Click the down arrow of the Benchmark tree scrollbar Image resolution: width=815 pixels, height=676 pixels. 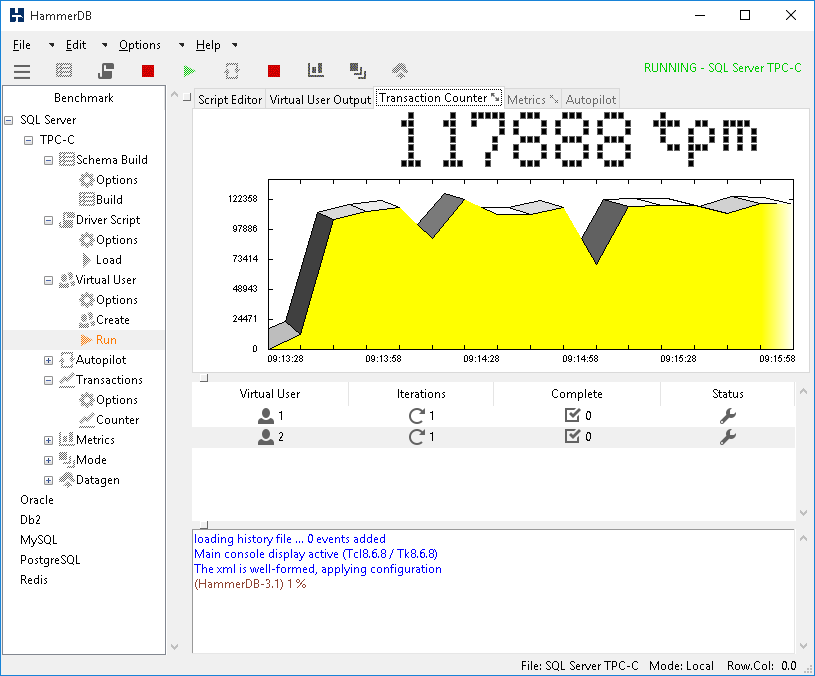(175, 647)
